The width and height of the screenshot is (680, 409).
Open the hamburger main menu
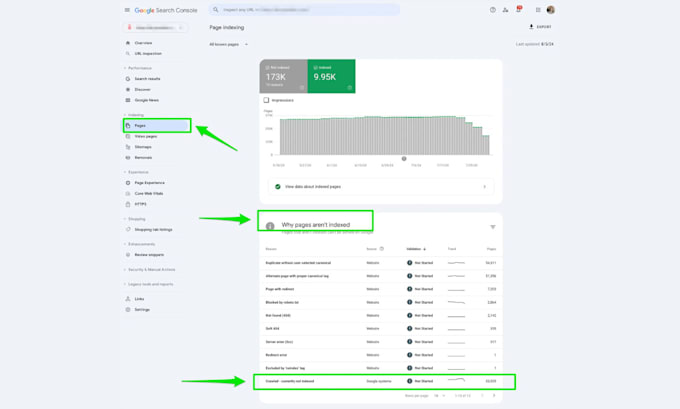click(x=127, y=10)
